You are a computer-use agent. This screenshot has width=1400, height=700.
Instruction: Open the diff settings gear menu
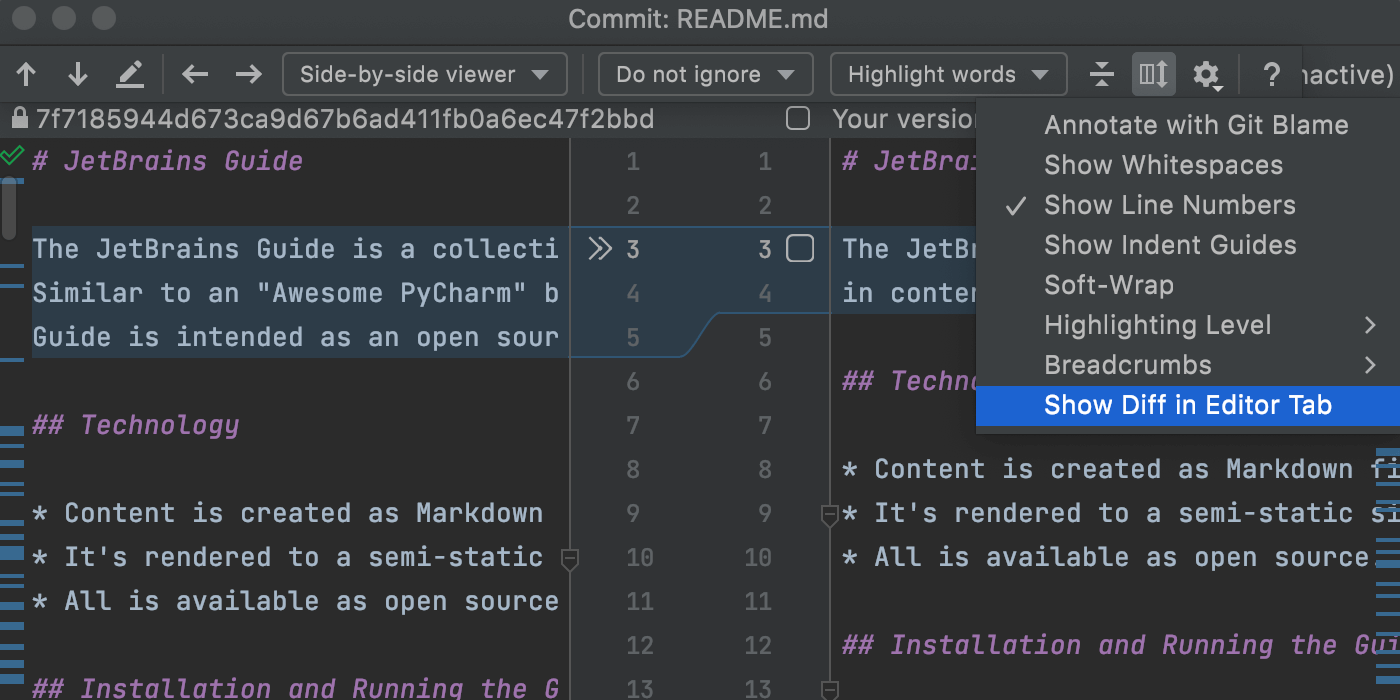pos(1207,75)
